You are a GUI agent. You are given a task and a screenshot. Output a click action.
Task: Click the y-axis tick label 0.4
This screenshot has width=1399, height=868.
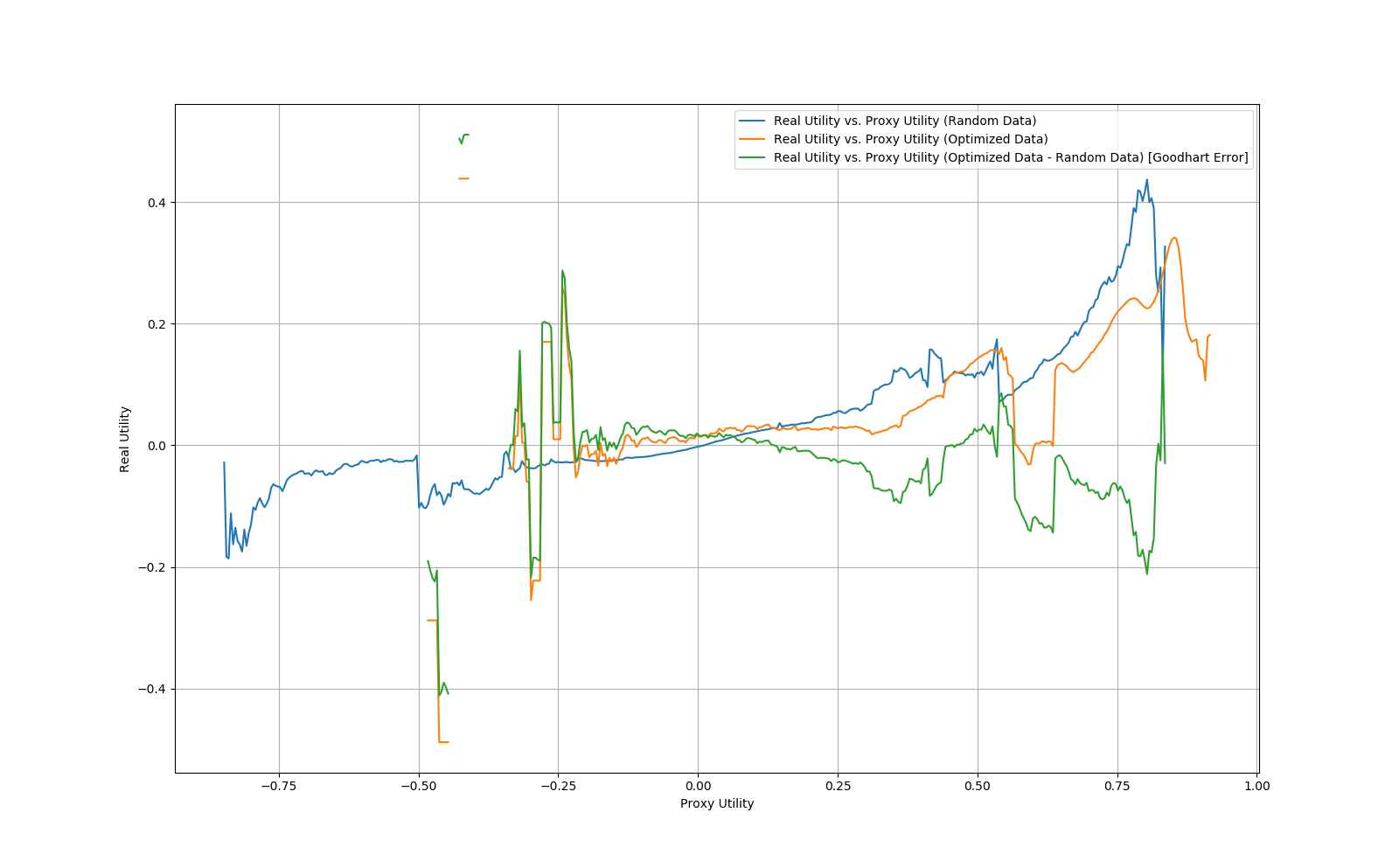(x=156, y=203)
